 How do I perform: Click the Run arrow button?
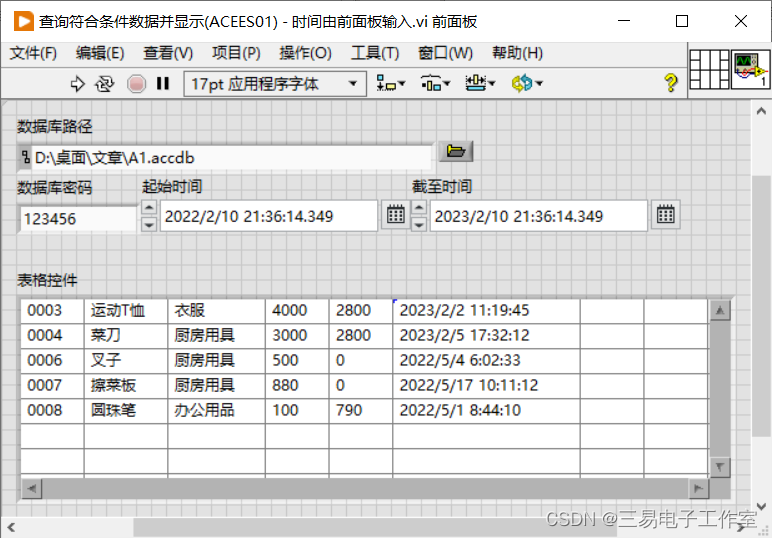pyautogui.click(x=77, y=84)
